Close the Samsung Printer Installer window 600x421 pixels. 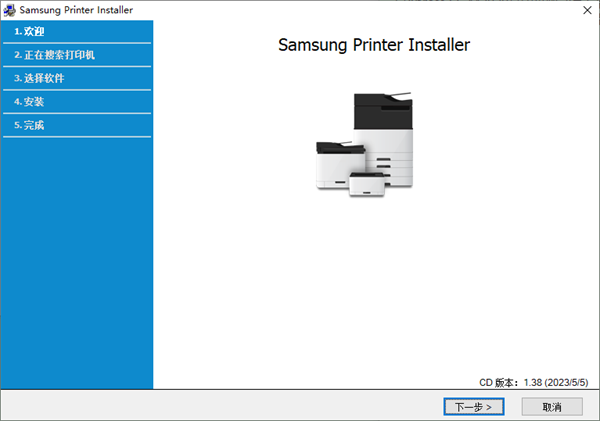click(587, 10)
